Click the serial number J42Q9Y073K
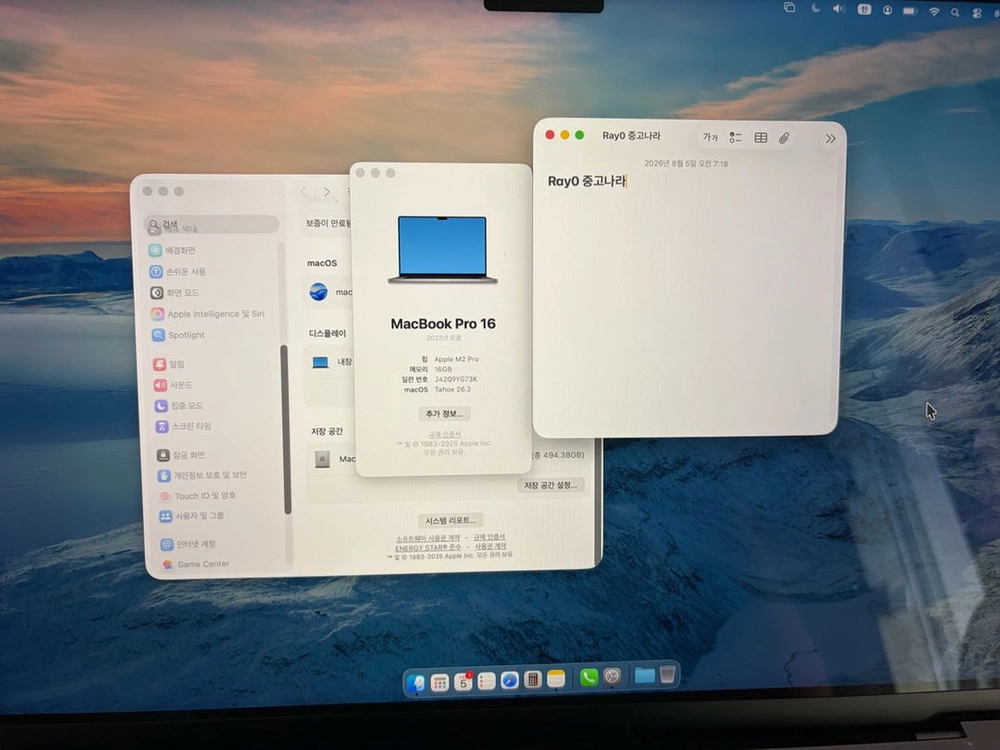 point(456,379)
